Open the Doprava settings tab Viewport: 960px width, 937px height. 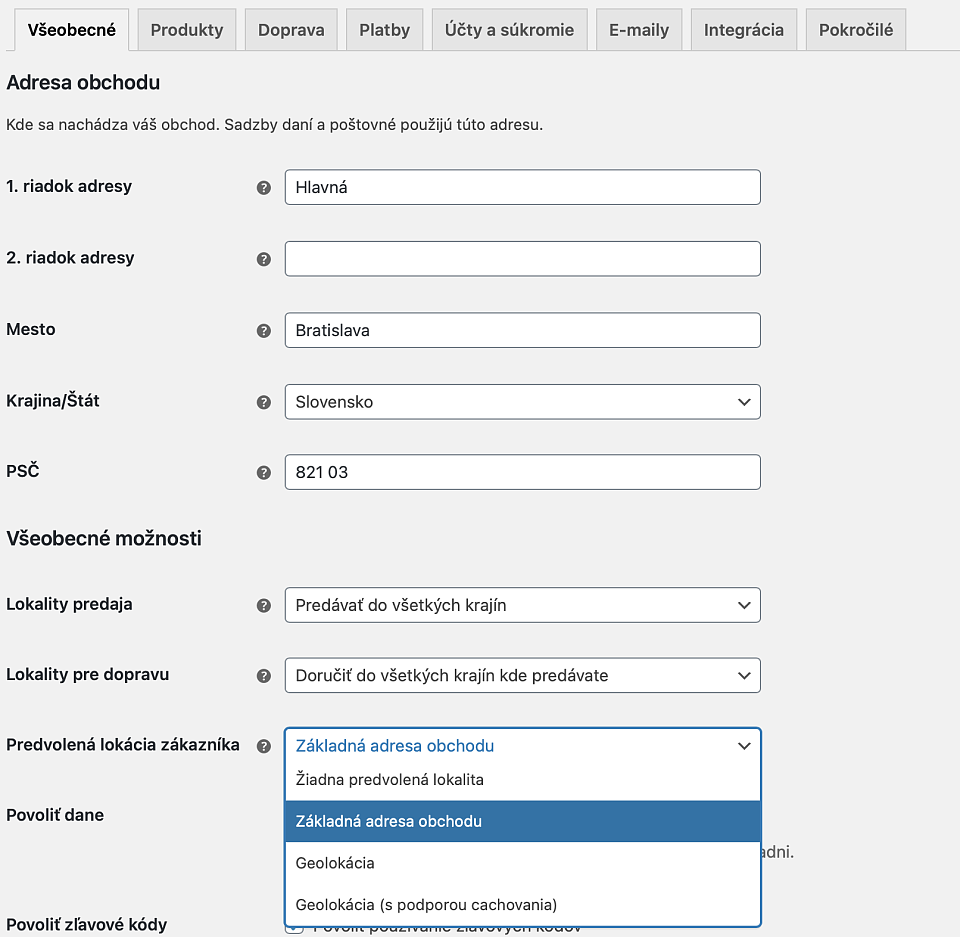point(291,30)
